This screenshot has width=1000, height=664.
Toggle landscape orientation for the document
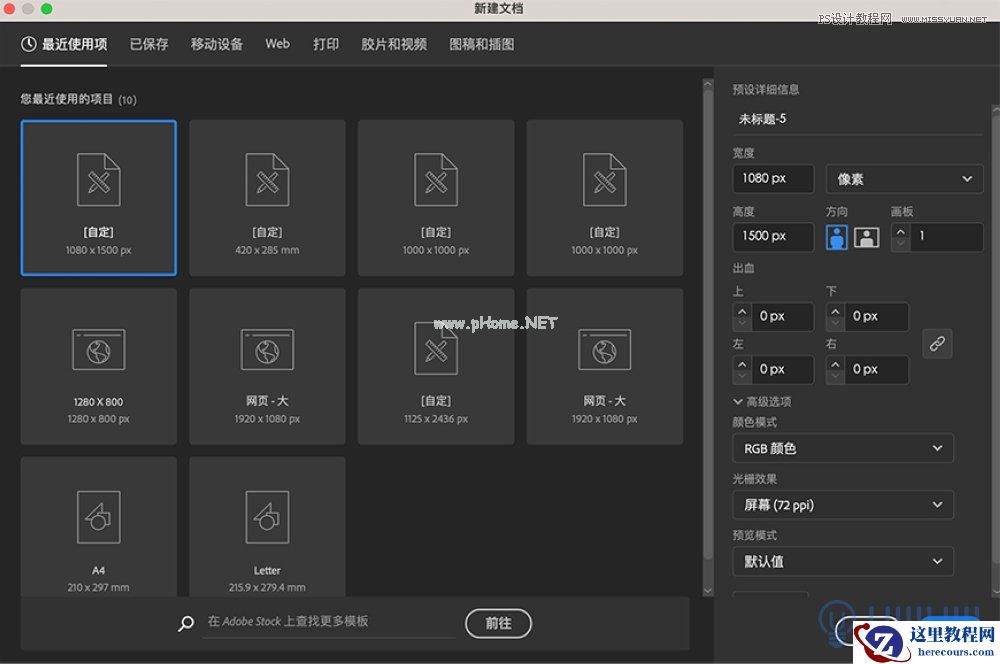click(868, 236)
